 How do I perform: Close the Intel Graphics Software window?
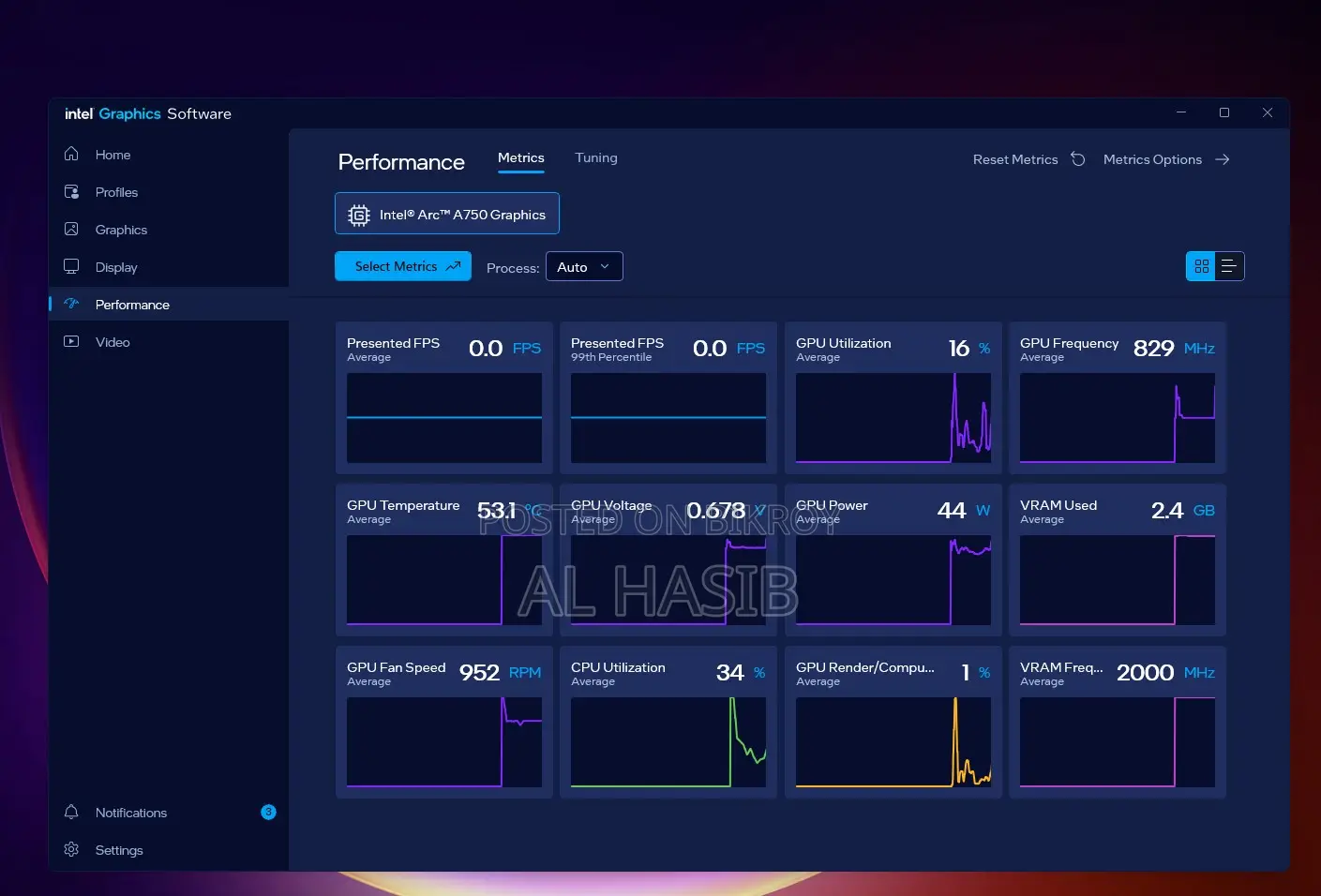click(1268, 112)
